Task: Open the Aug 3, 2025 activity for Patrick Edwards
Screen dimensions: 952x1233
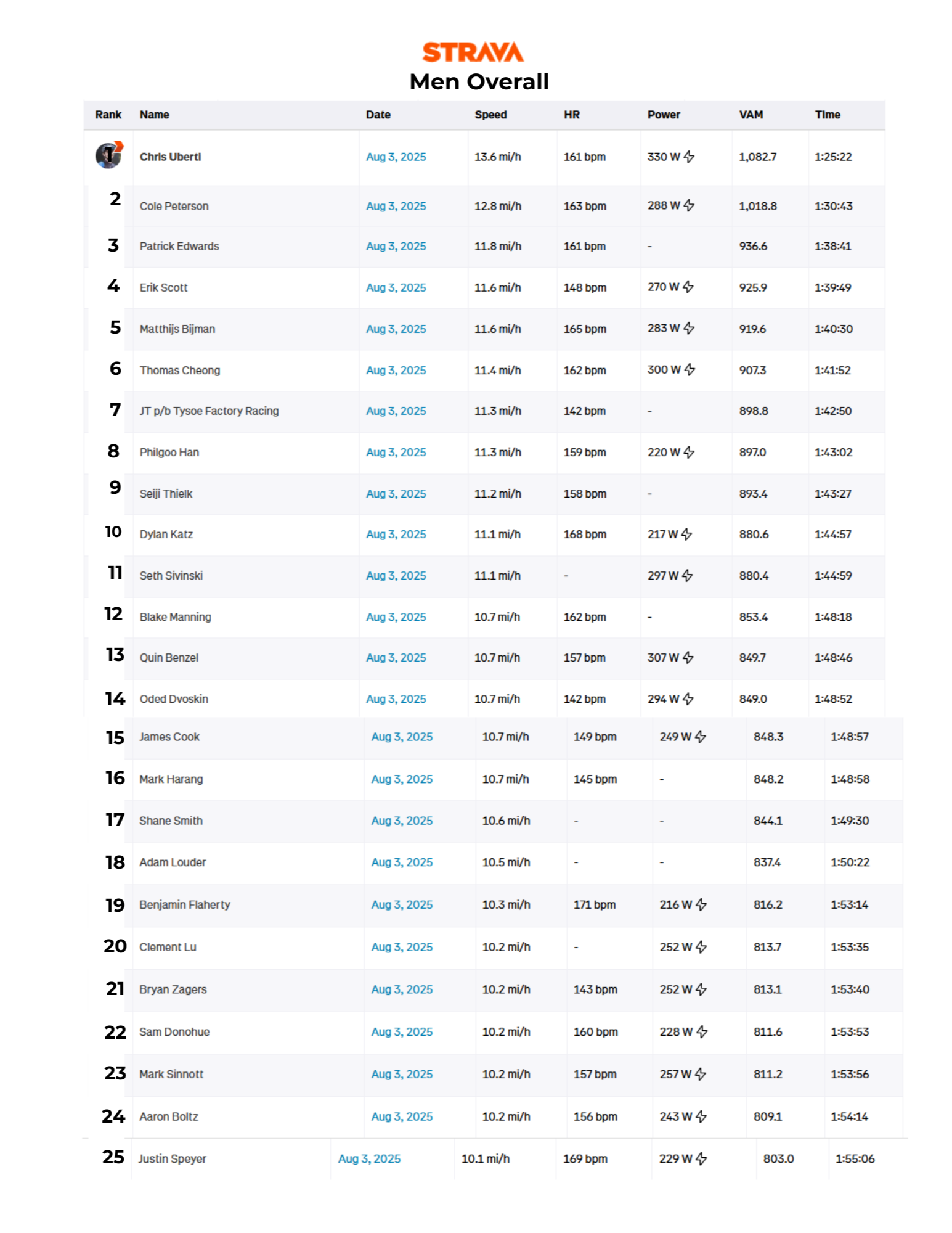Action: tap(396, 246)
